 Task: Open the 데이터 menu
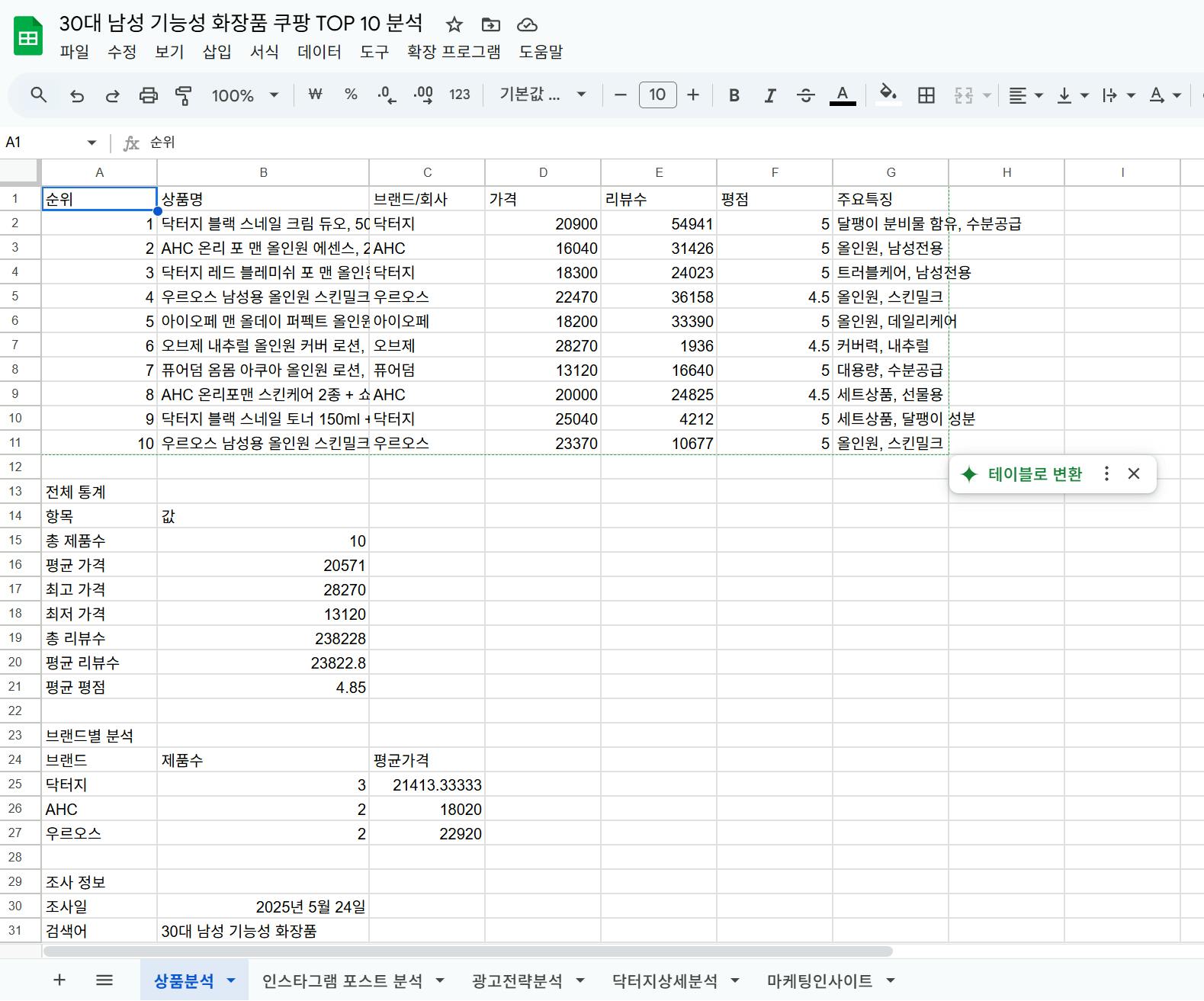319,52
